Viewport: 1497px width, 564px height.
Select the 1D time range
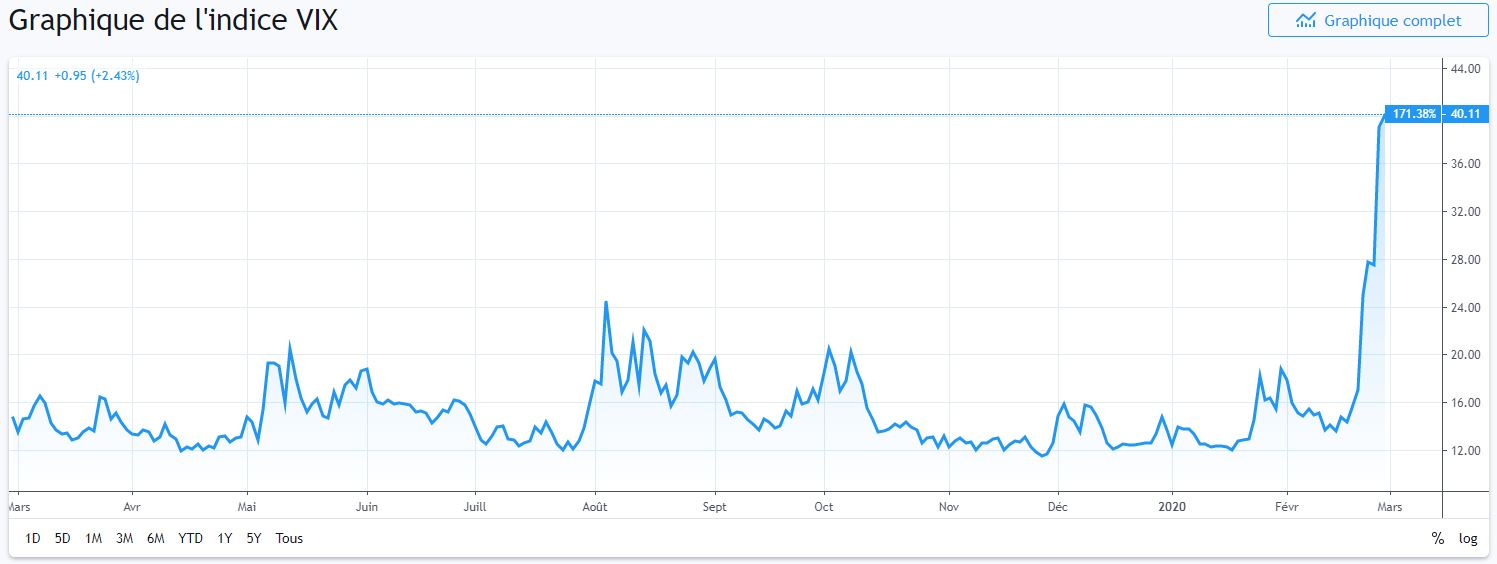pyautogui.click(x=33, y=538)
